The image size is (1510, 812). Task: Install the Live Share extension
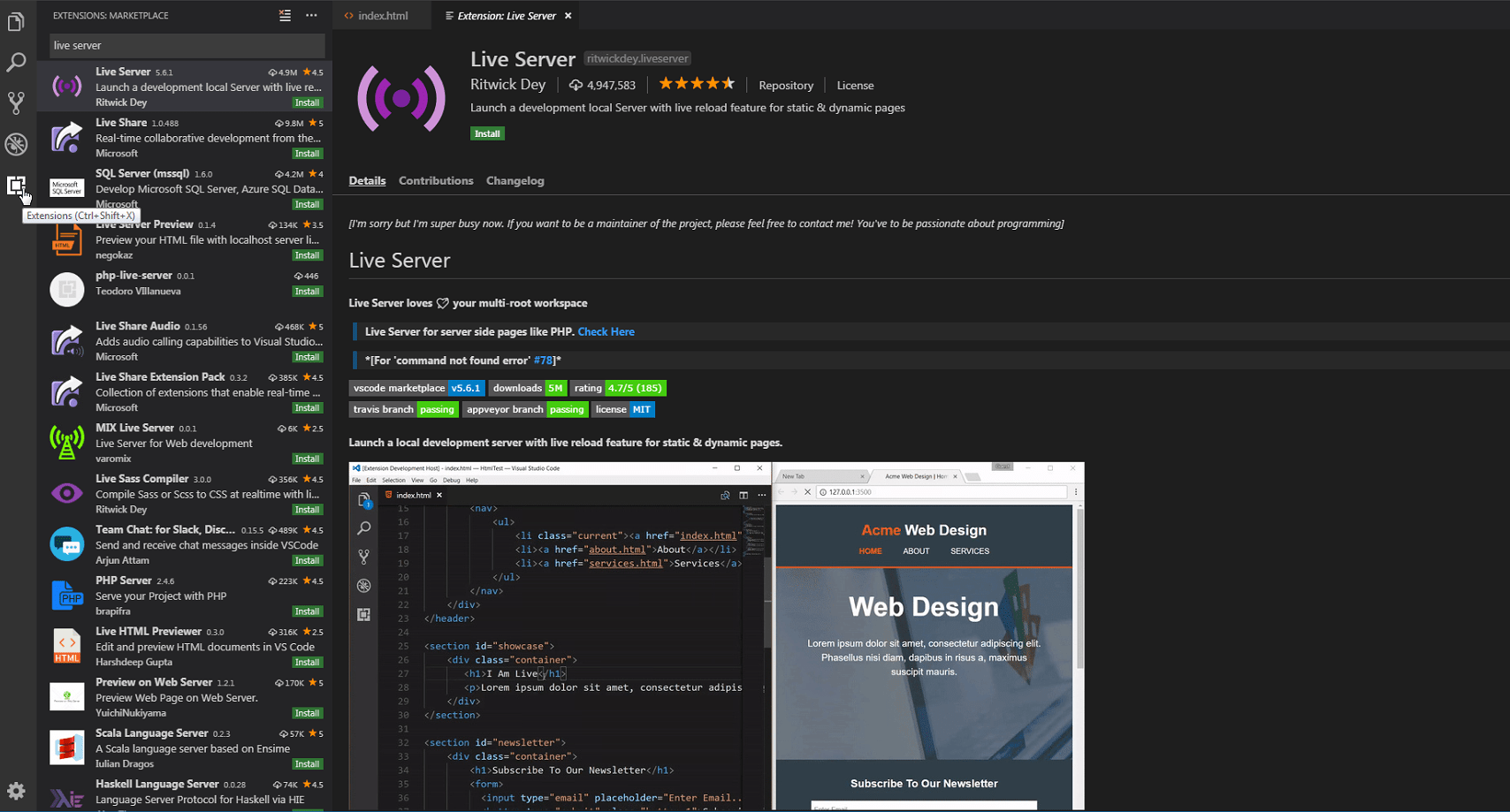(307, 153)
